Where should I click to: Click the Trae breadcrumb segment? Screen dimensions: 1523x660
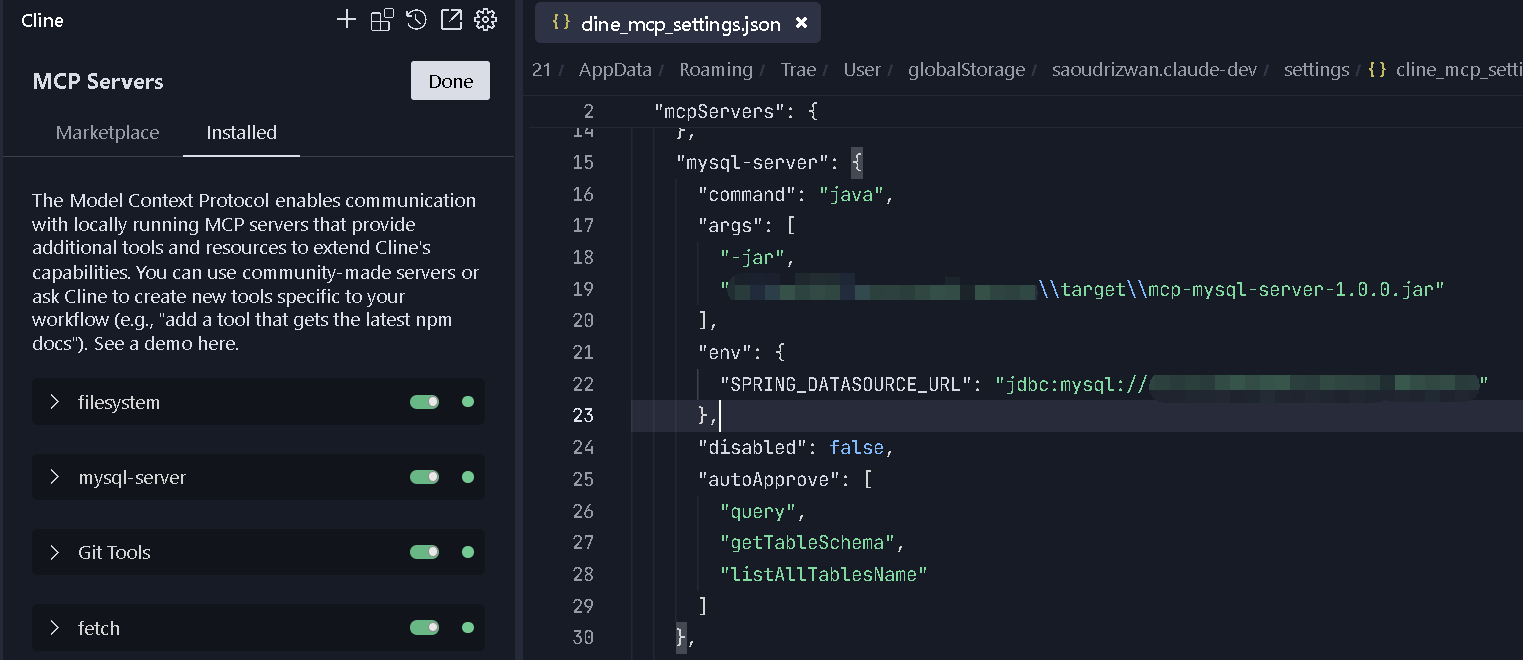click(x=798, y=70)
